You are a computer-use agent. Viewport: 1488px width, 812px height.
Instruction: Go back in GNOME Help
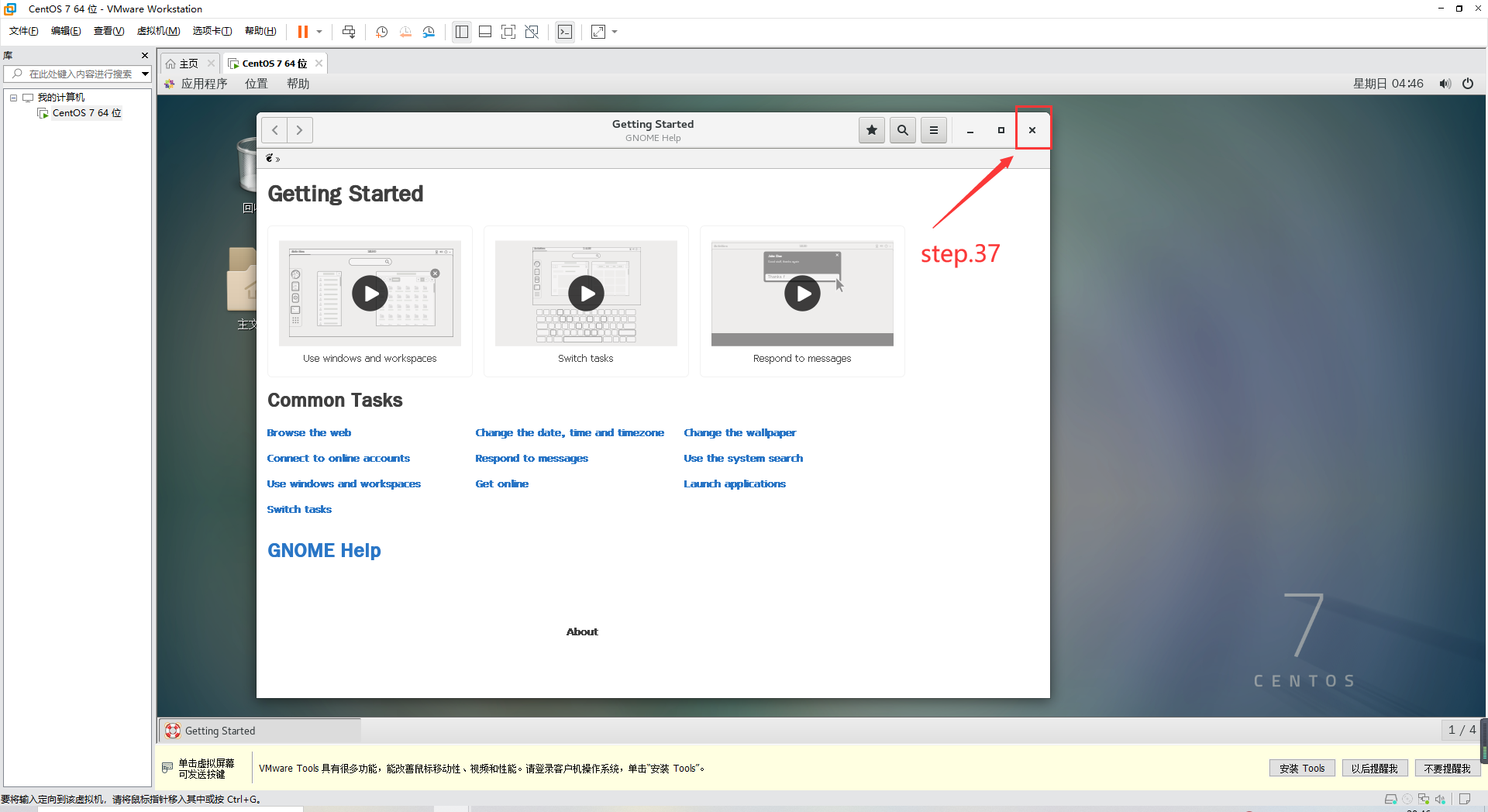[x=274, y=130]
